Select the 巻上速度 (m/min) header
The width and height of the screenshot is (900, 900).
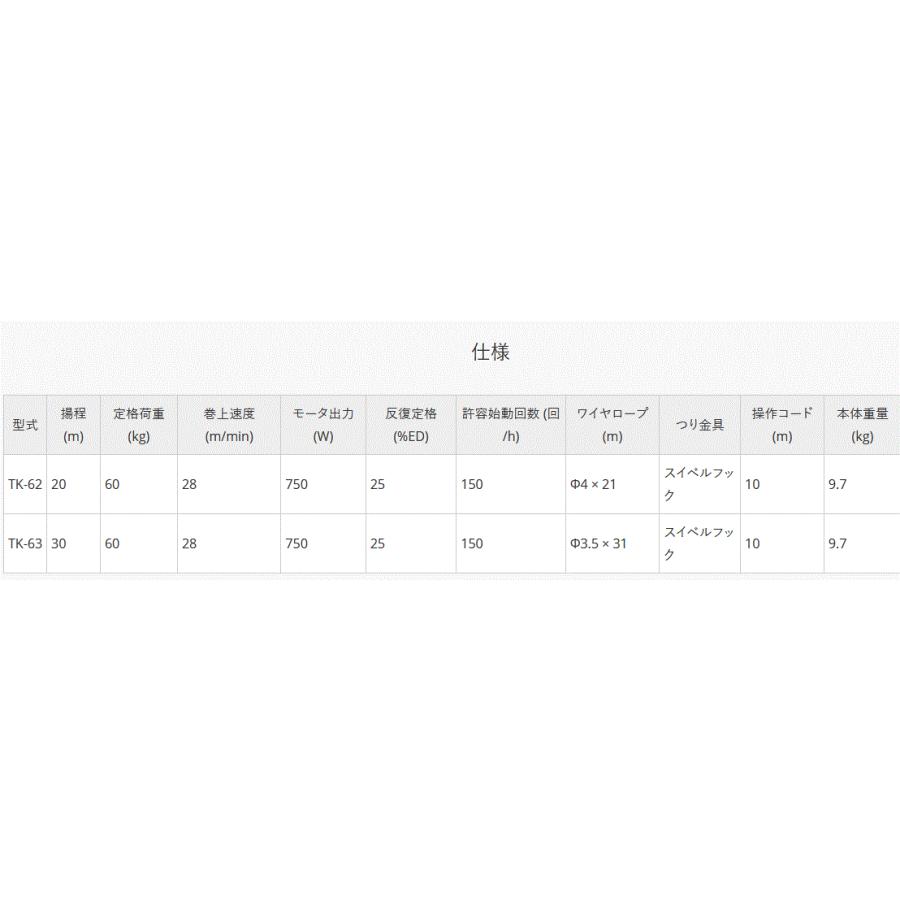pyautogui.click(x=229, y=425)
